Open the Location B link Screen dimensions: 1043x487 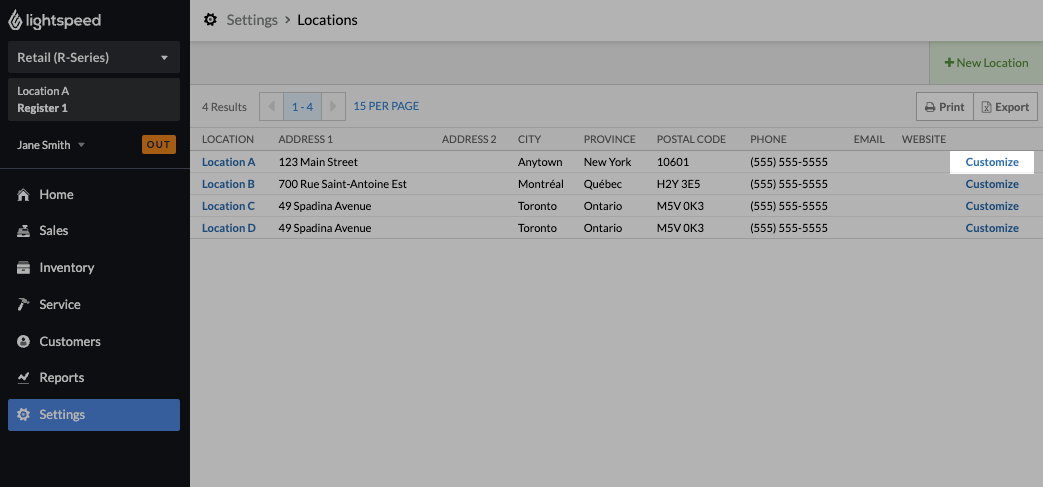(x=228, y=184)
